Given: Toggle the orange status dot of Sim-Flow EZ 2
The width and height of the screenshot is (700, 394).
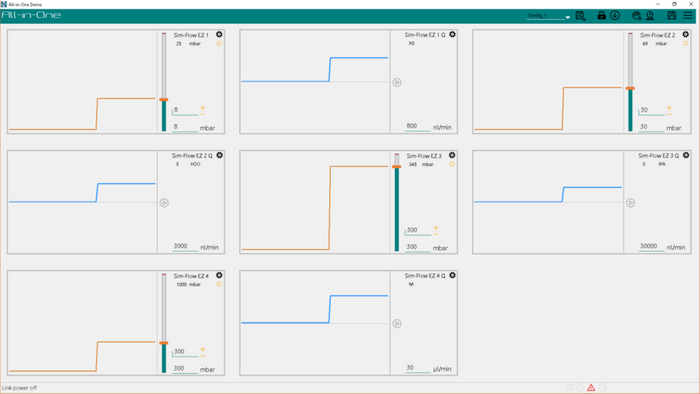Looking at the screenshot, I should pos(686,44).
